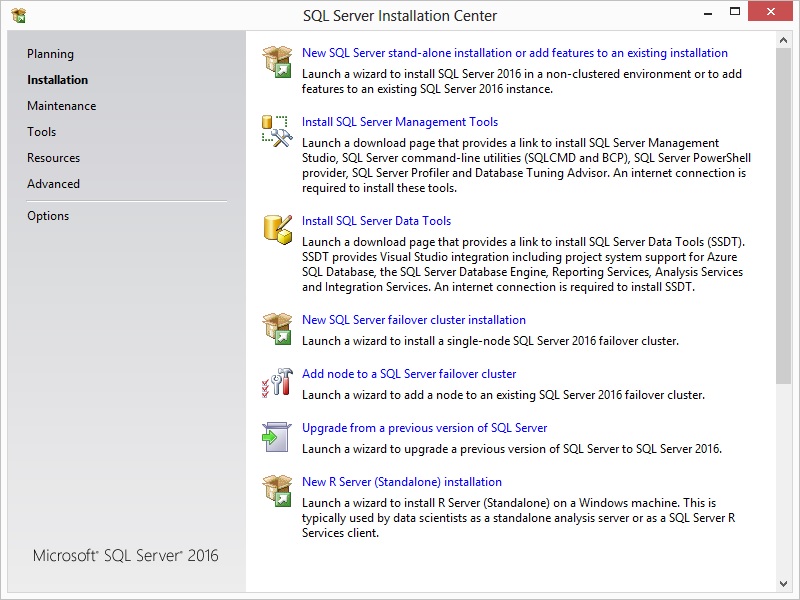Open Options in the sidebar
800x600 pixels.
(48, 216)
